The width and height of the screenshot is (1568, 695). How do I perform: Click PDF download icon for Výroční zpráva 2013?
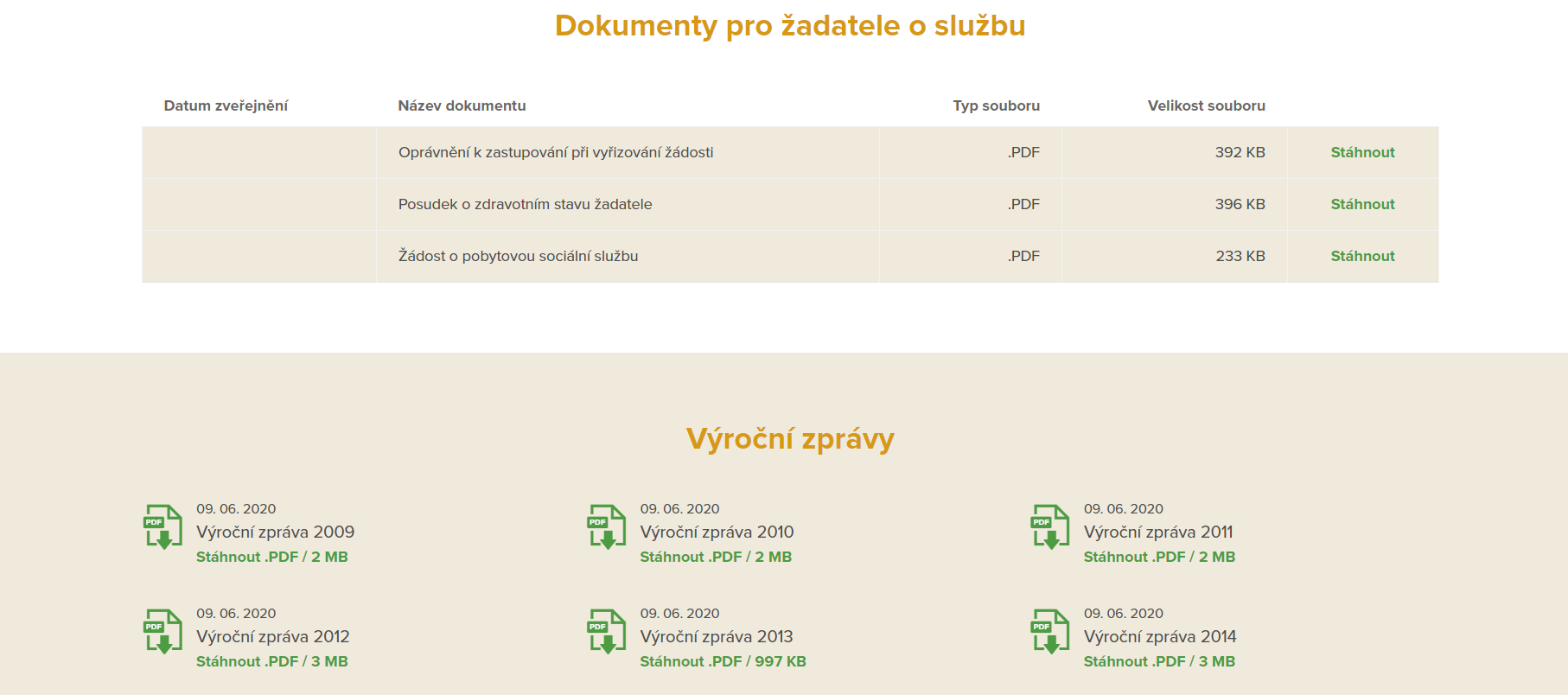tap(607, 632)
